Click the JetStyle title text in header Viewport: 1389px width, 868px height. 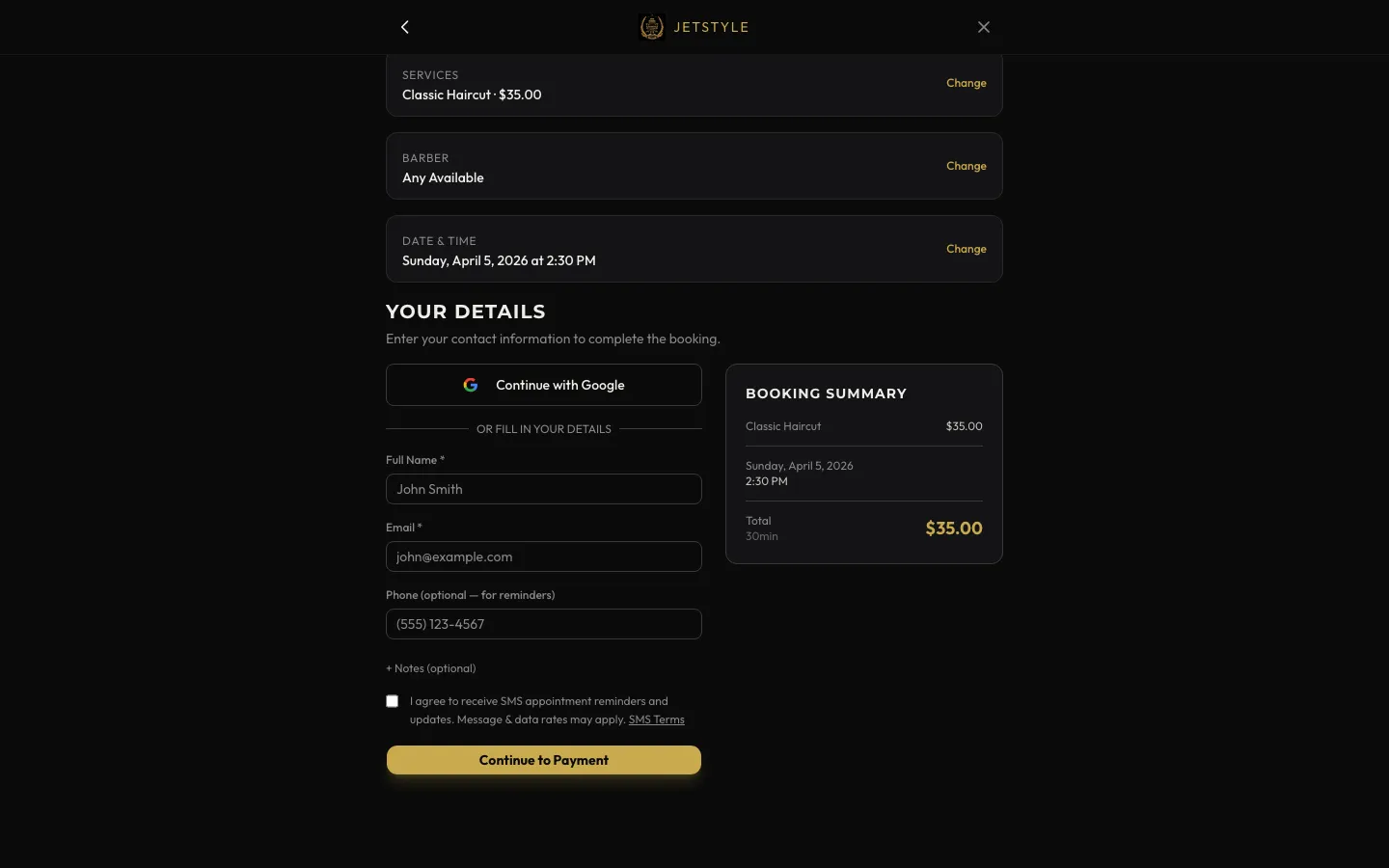point(712,27)
